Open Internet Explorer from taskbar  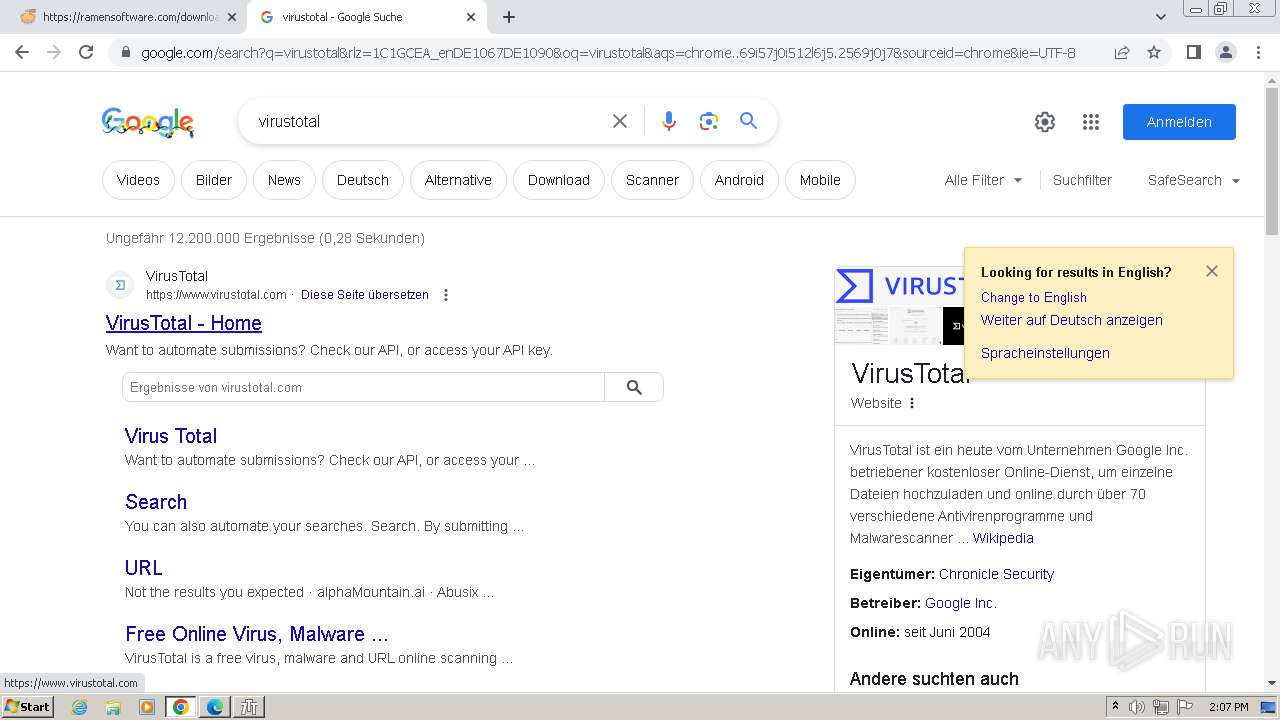[79, 707]
